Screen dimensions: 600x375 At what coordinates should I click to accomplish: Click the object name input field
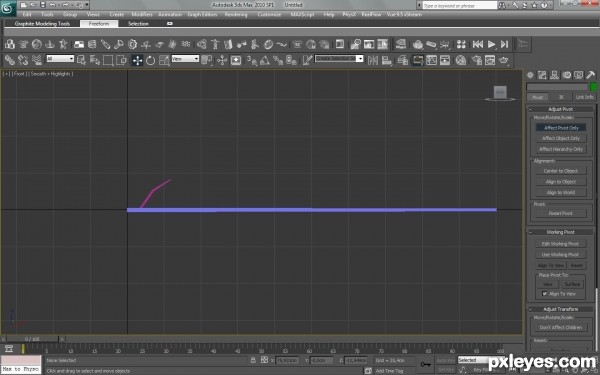tap(558, 87)
